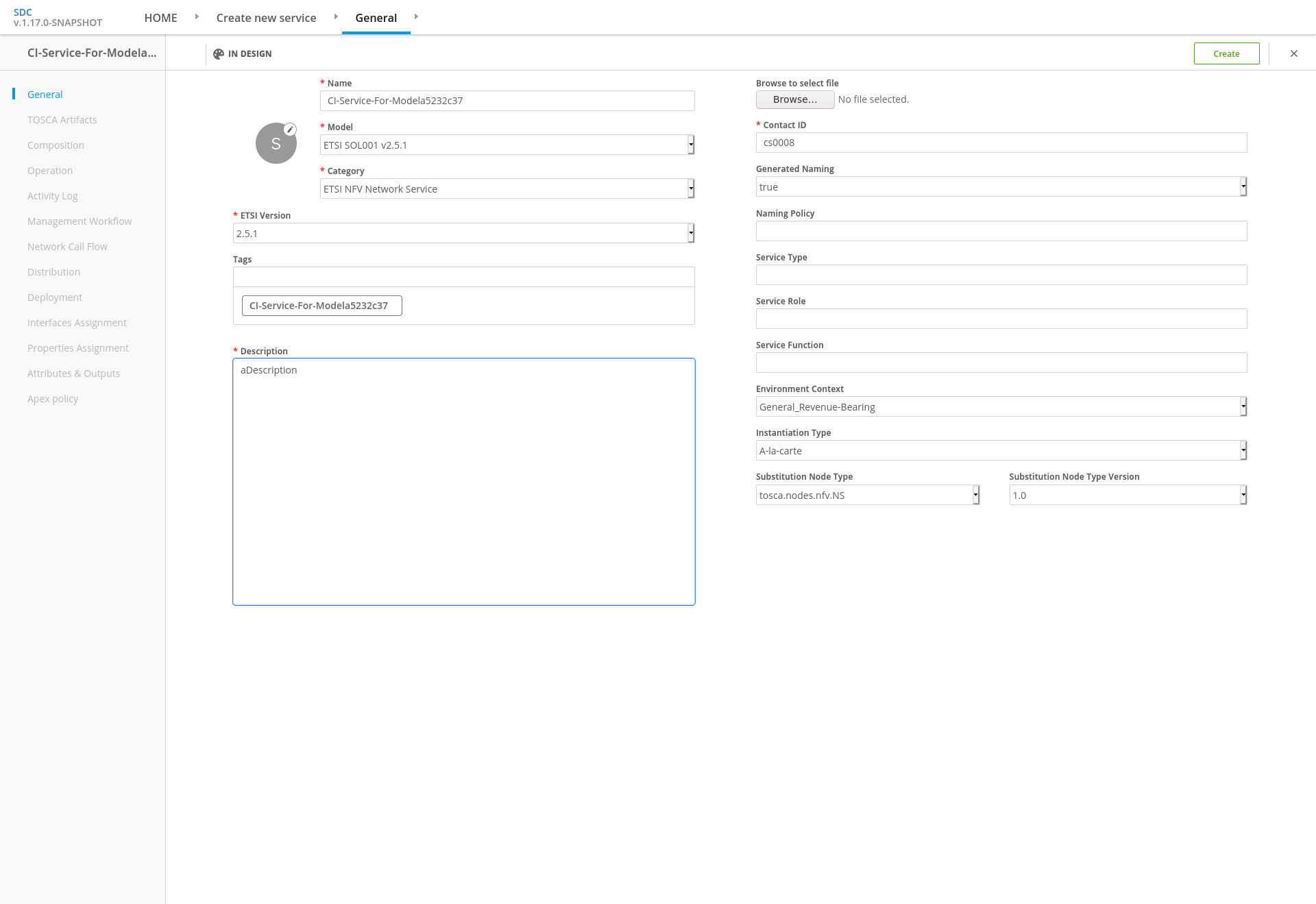Open the Instantiation Type dropdown

(1001, 450)
